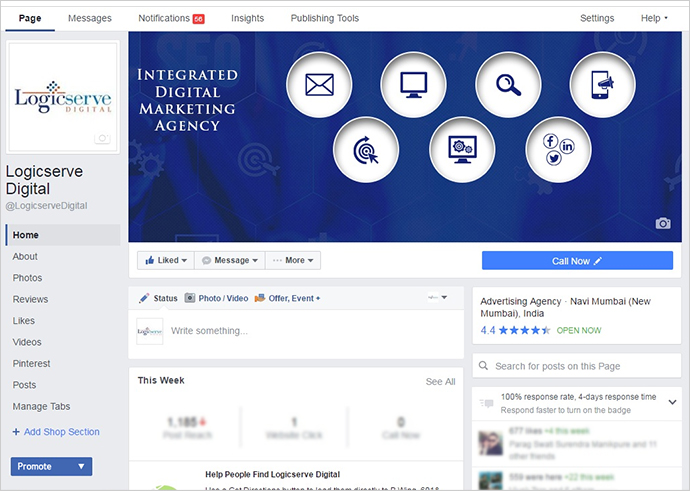Select Home in left sidebar
This screenshot has height=491, width=690.
coord(63,235)
